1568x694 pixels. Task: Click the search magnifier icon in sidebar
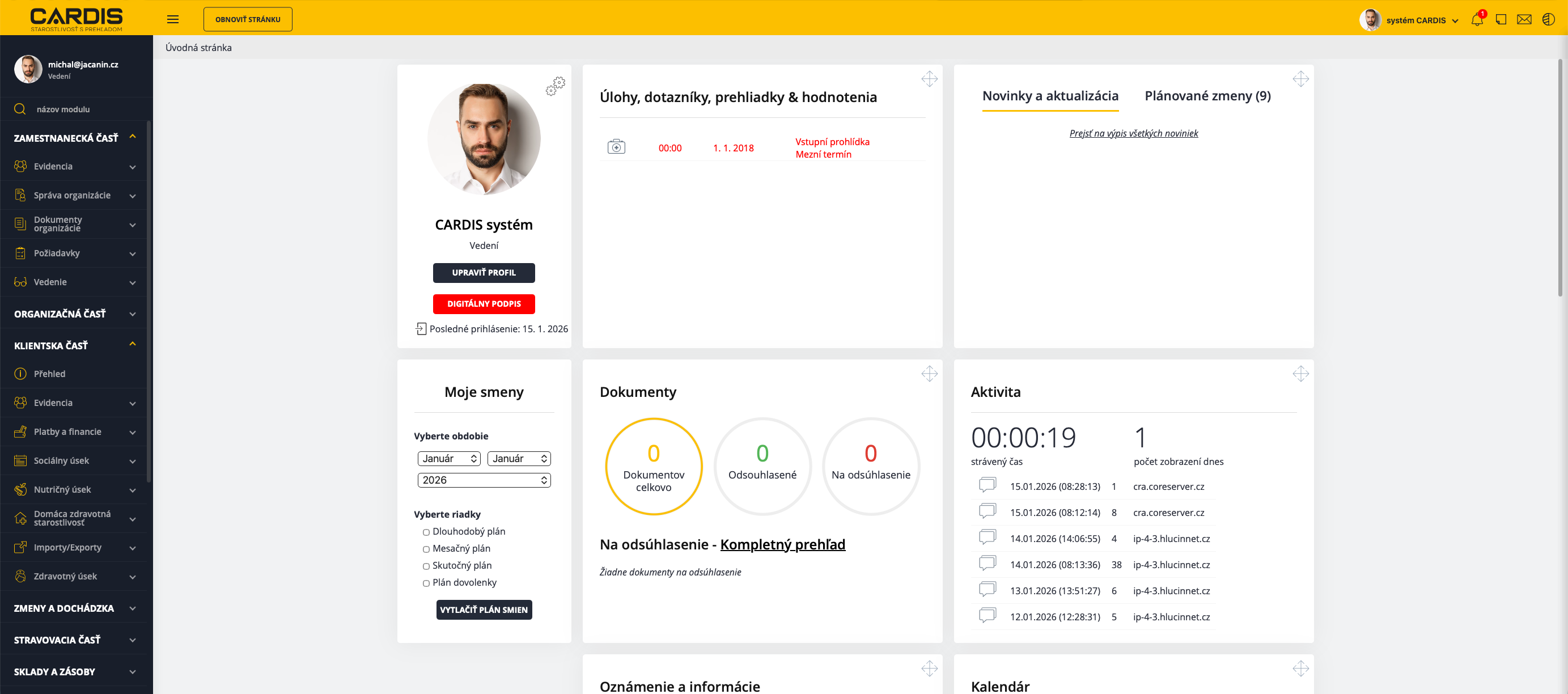(20, 109)
